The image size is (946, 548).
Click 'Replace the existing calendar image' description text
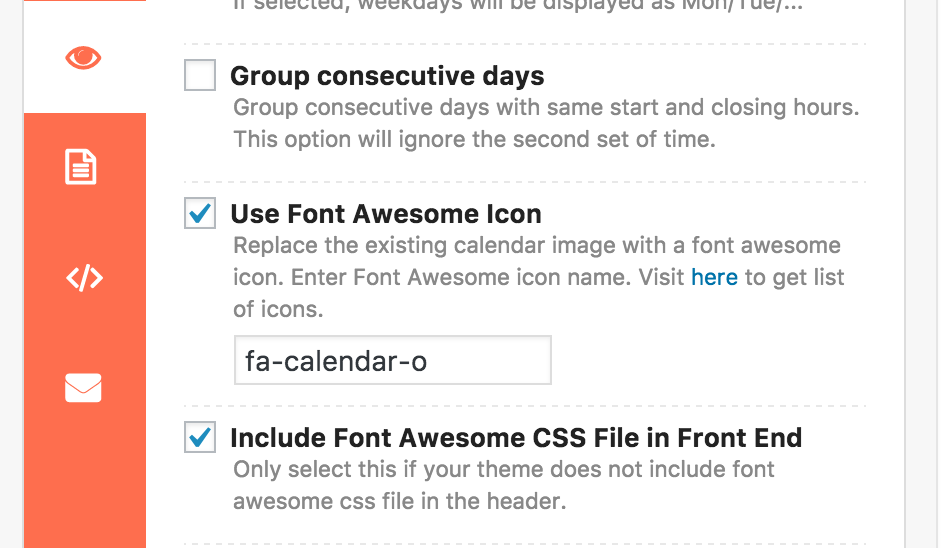pyautogui.click(x=537, y=246)
